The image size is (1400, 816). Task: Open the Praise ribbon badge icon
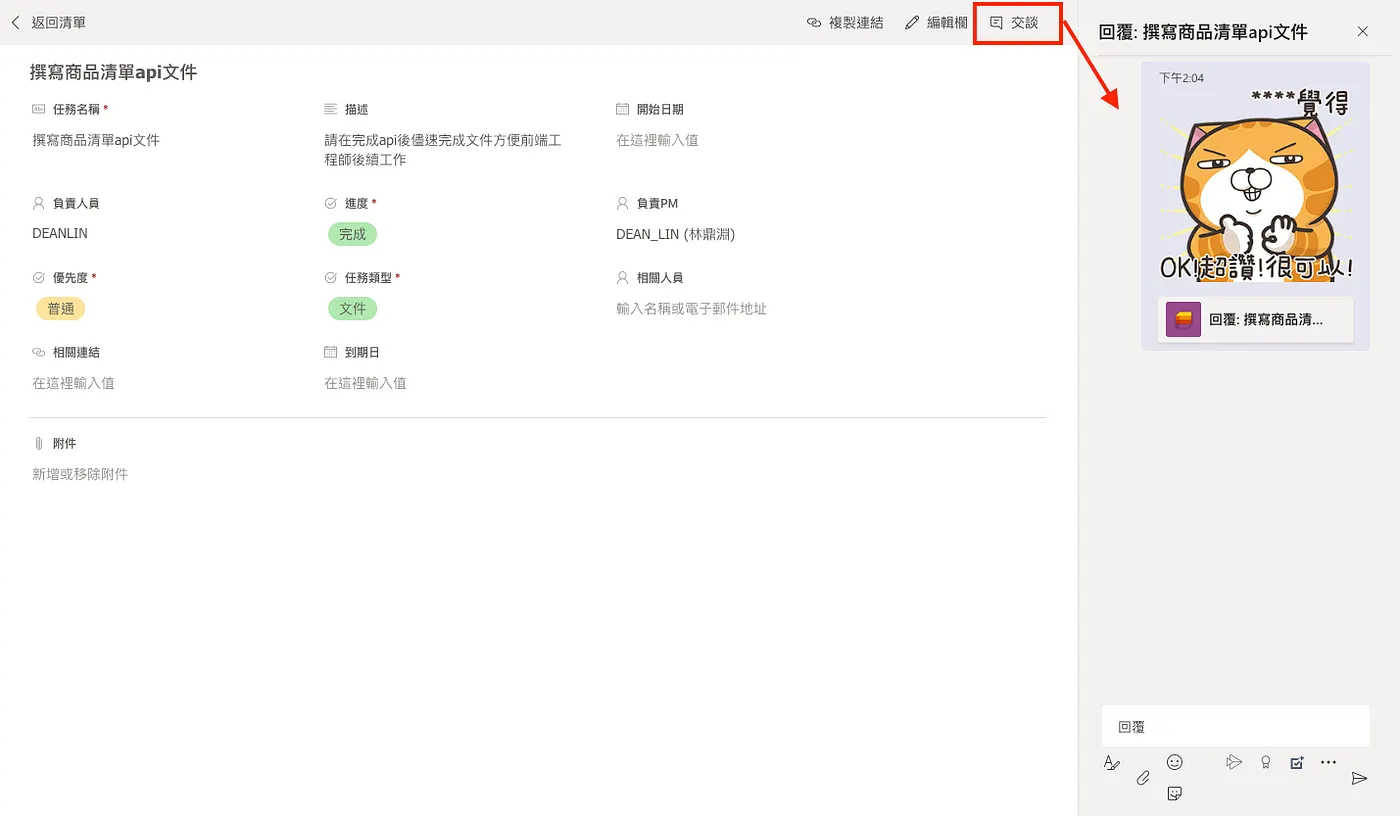[x=1265, y=762]
